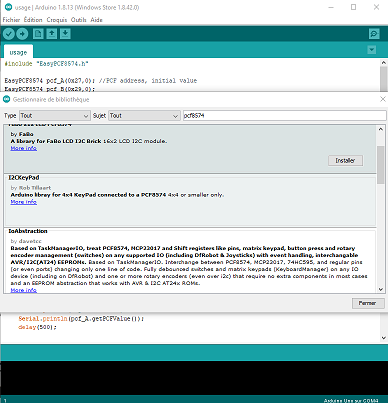Screen dimensions: 388x403
Task: Click the 'by Rob Tillaart' author text
Action: (31, 188)
